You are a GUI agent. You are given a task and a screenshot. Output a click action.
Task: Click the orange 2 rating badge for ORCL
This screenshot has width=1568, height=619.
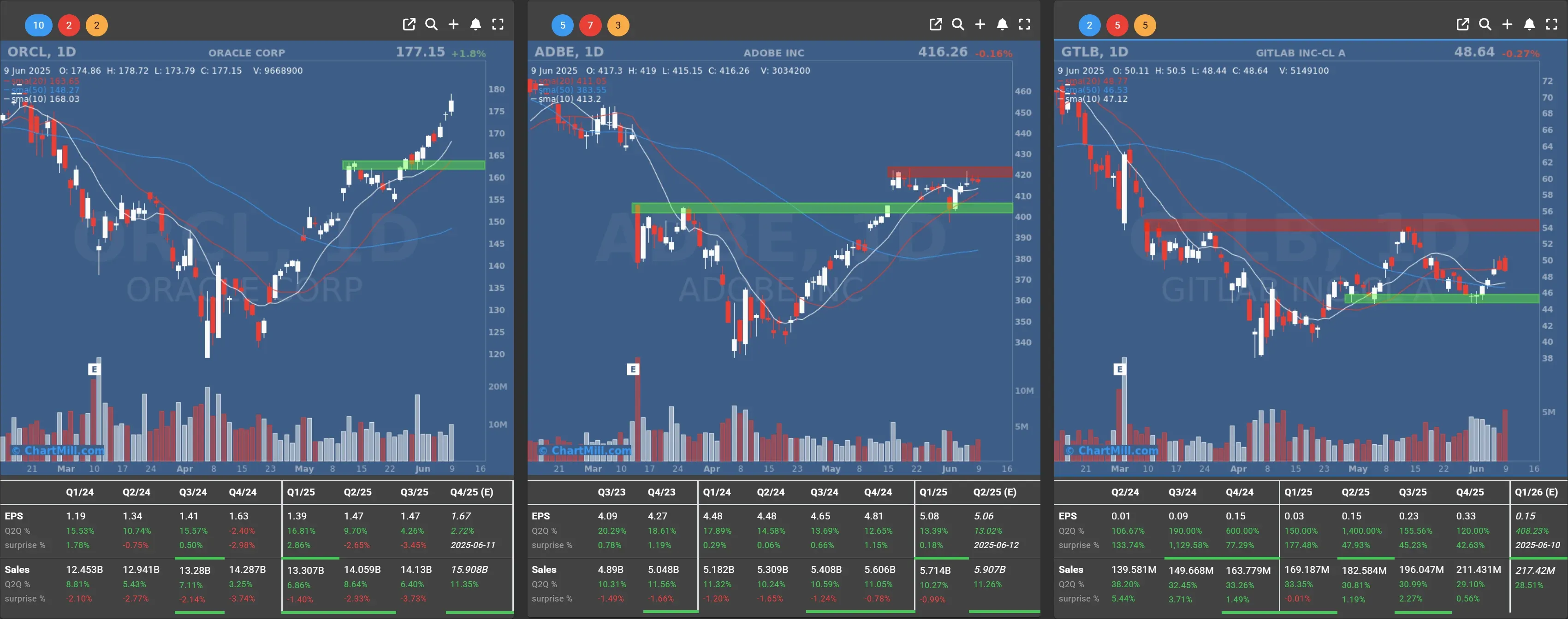tap(96, 25)
